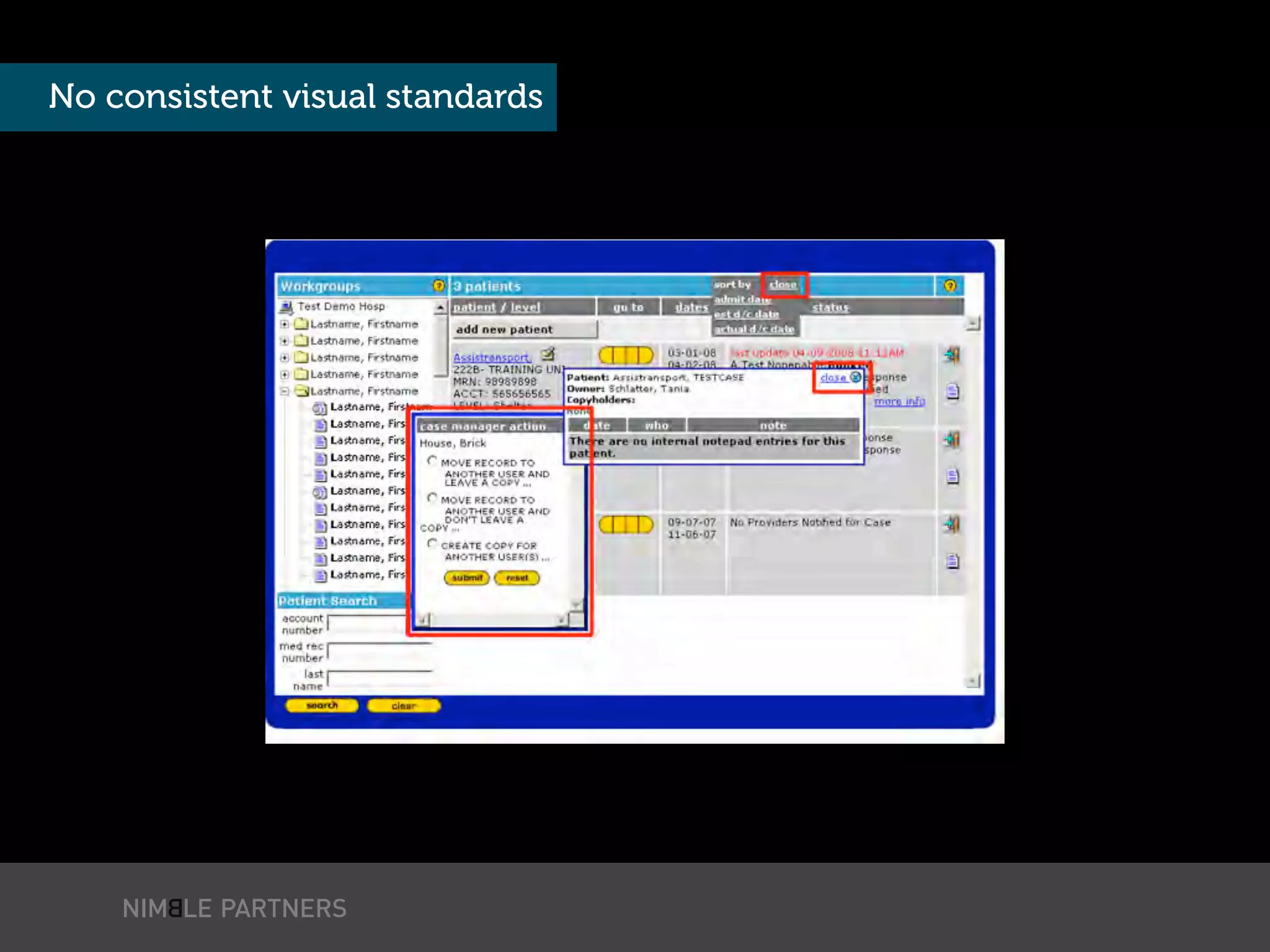Click the document icon in the last patient row
Image resolution: width=1270 pixels, height=952 pixels.
[953, 562]
